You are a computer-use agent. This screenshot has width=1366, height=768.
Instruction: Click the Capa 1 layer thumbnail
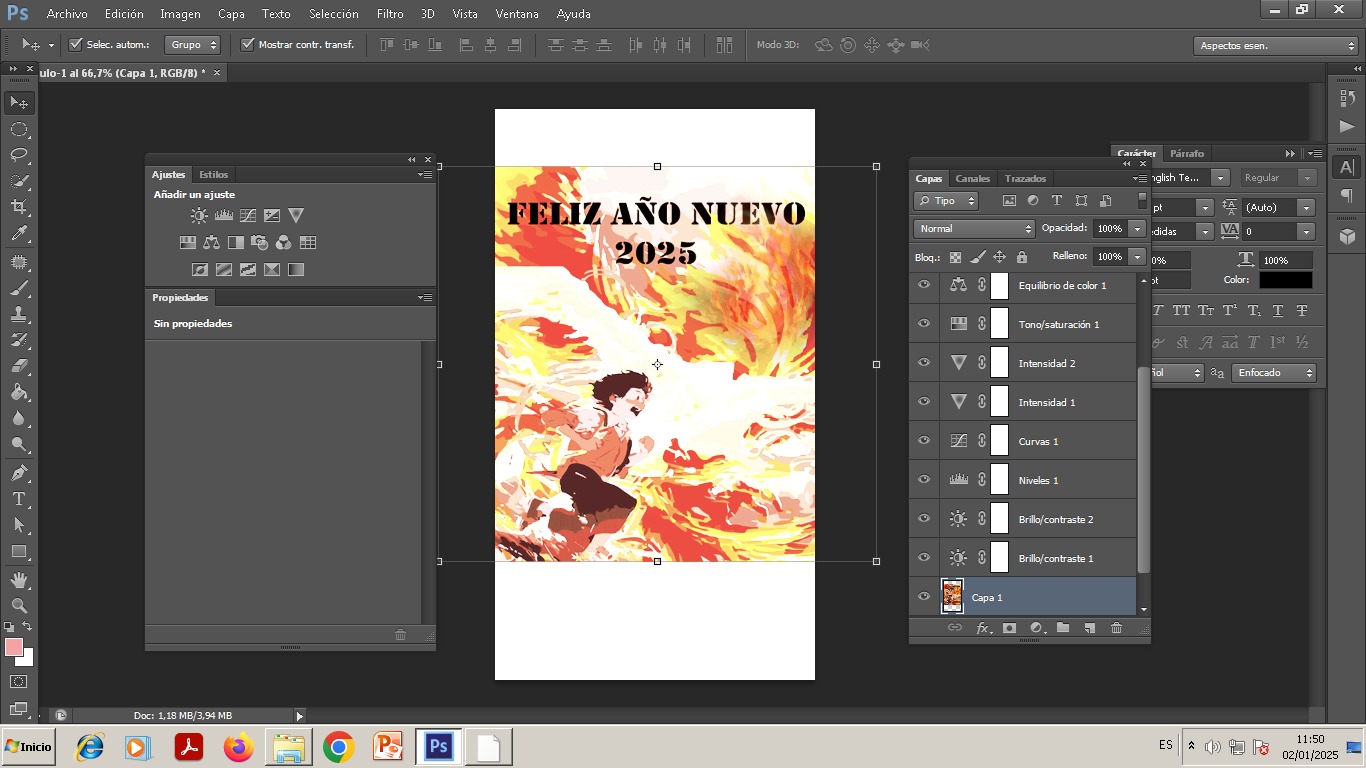952,597
